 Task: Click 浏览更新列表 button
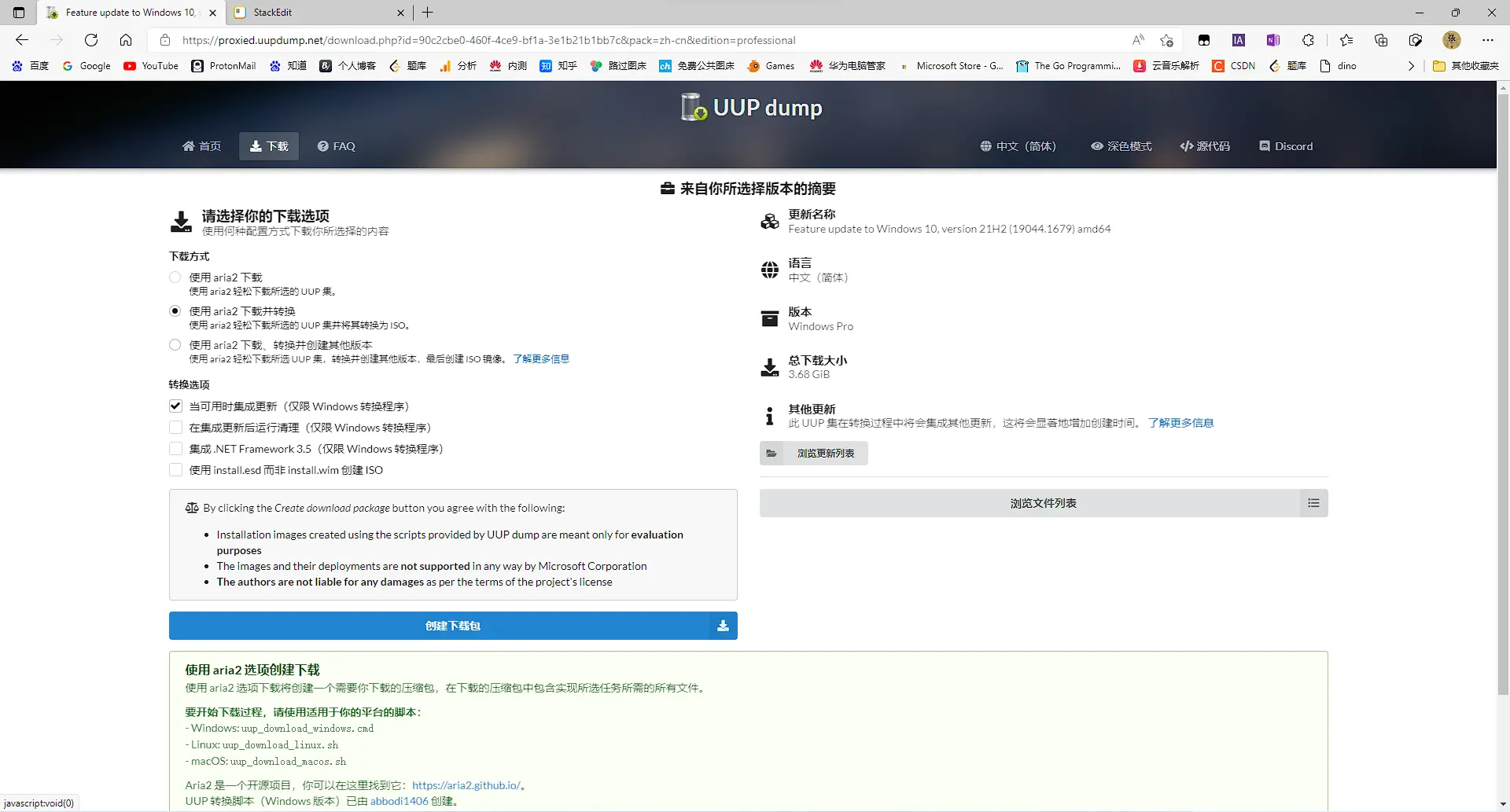tap(814, 454)
